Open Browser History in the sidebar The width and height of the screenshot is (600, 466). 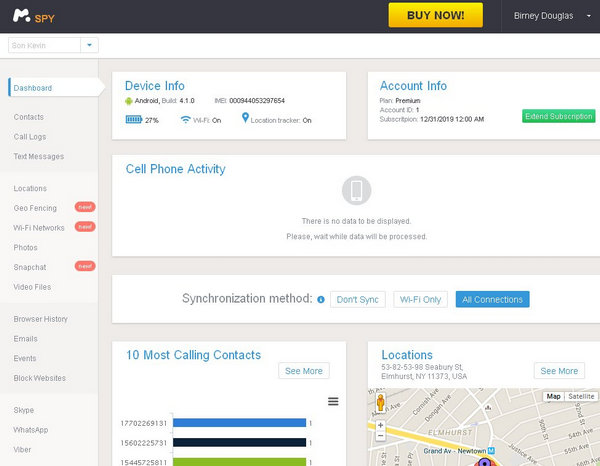[x=41, y=319]
